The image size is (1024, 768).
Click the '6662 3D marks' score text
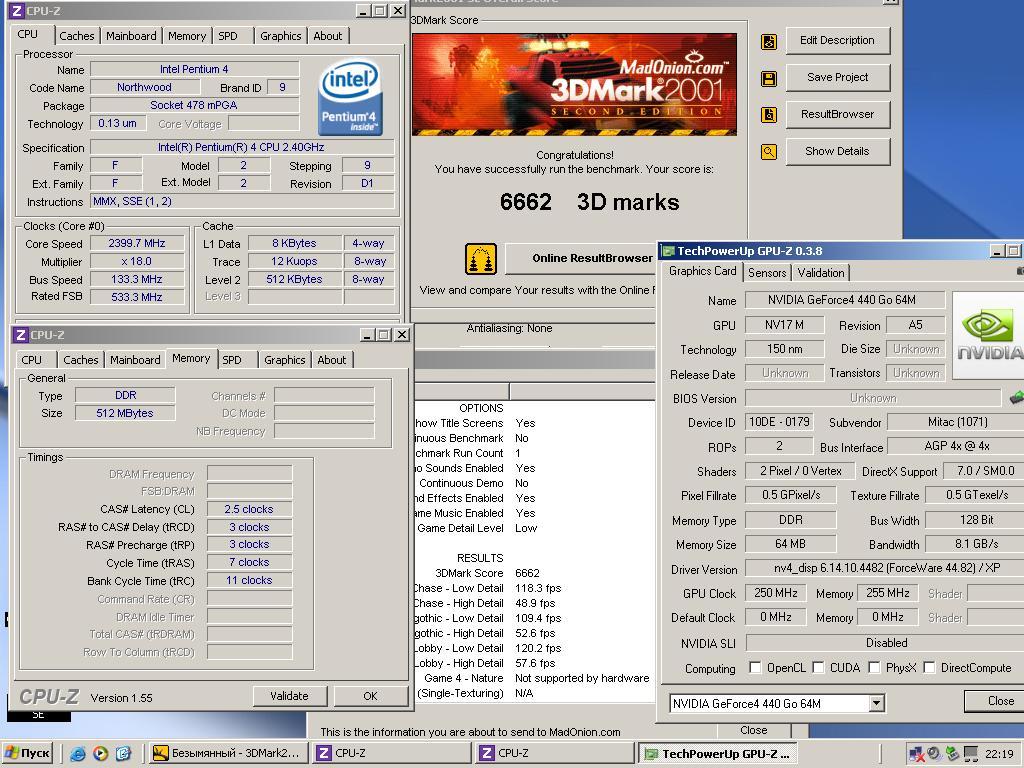tap(589, 202)
